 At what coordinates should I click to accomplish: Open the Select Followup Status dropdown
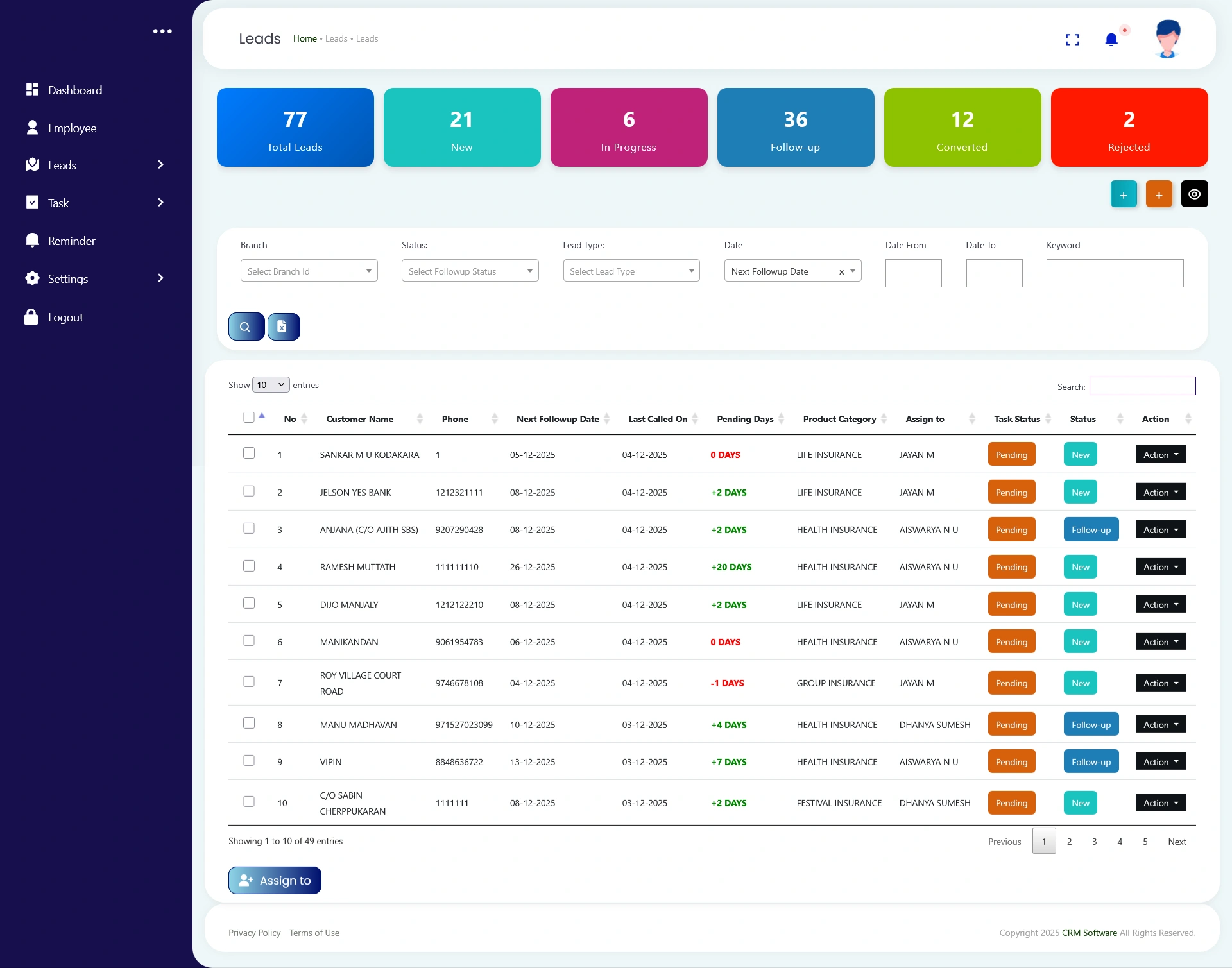(x=470, y=271)
